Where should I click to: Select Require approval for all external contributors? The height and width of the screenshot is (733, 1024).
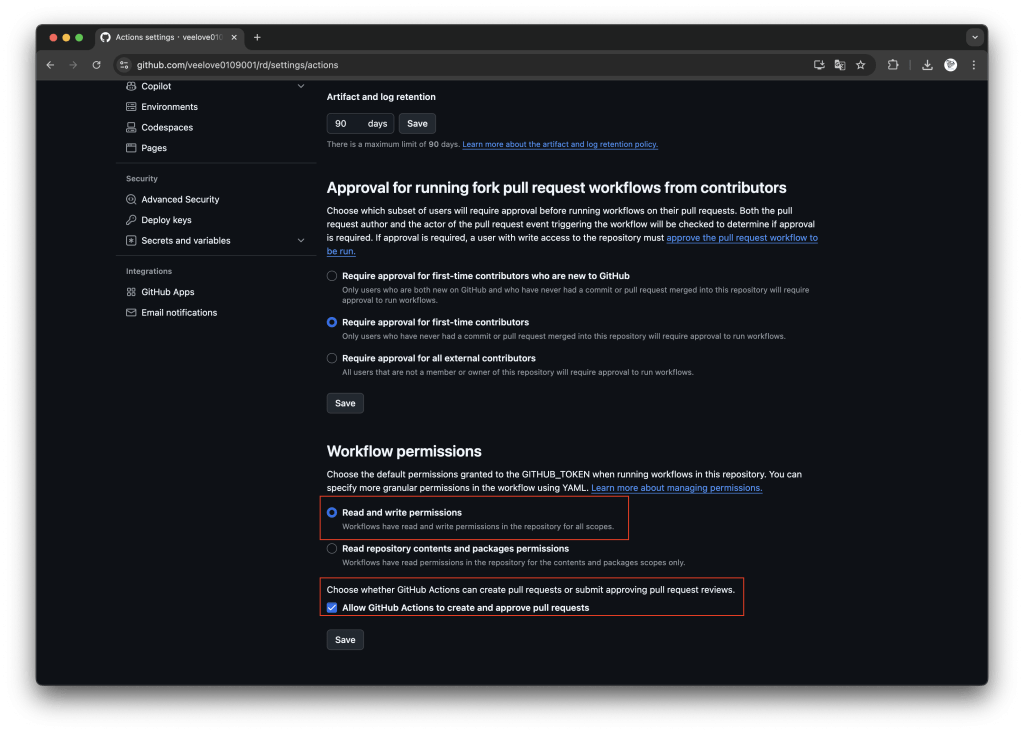[332, 358]
